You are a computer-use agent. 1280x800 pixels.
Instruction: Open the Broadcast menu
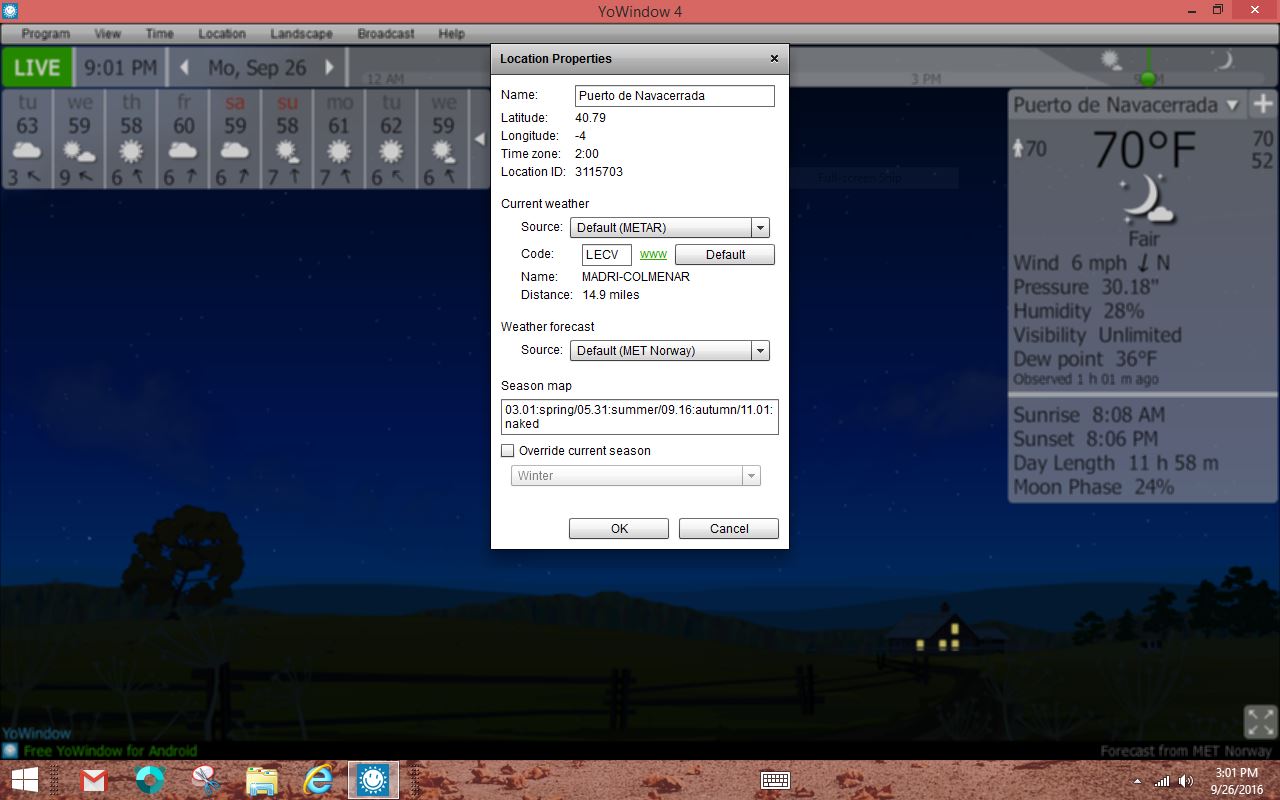(386, 33)
